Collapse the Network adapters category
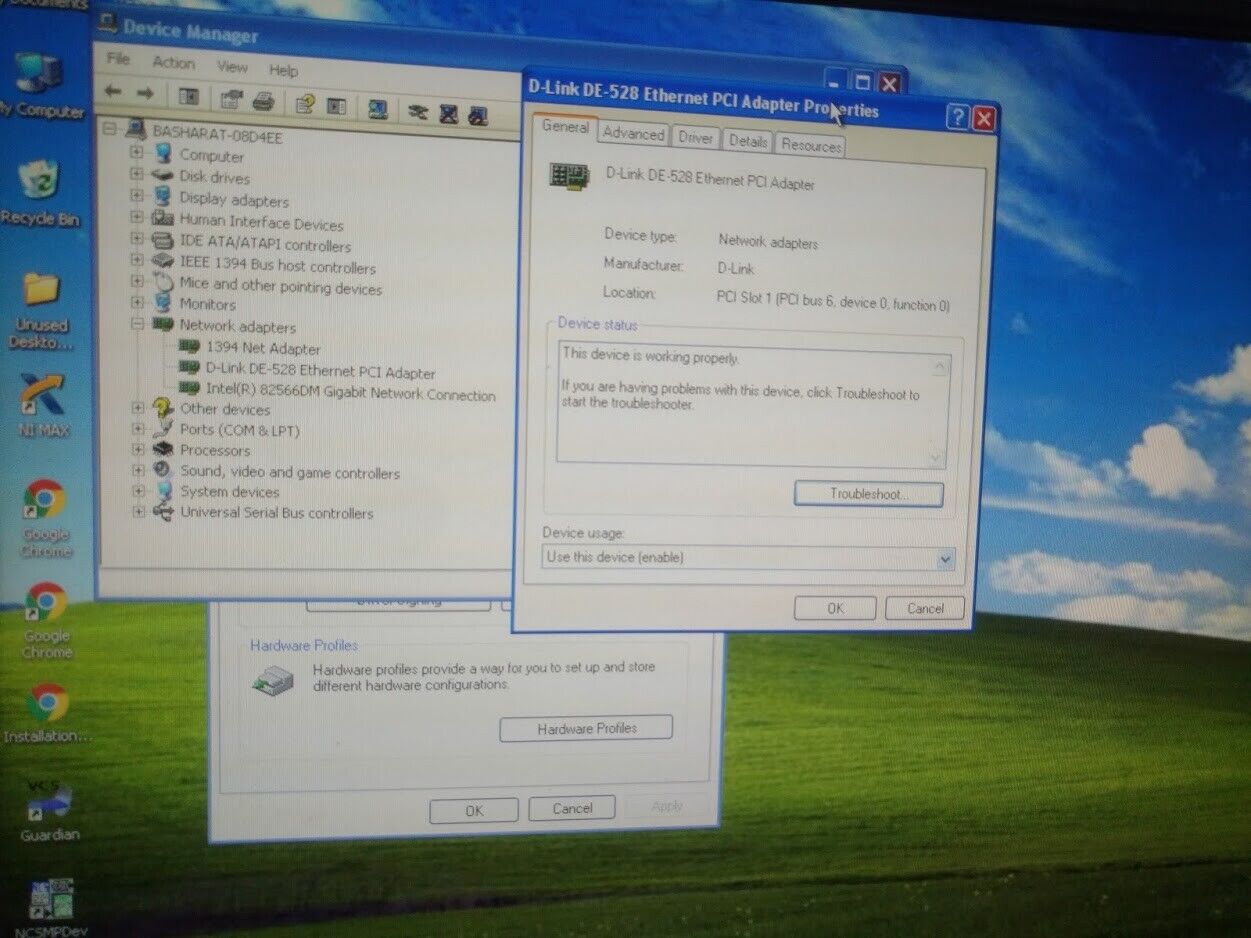The image size is (1251, 938). [137, 324]
